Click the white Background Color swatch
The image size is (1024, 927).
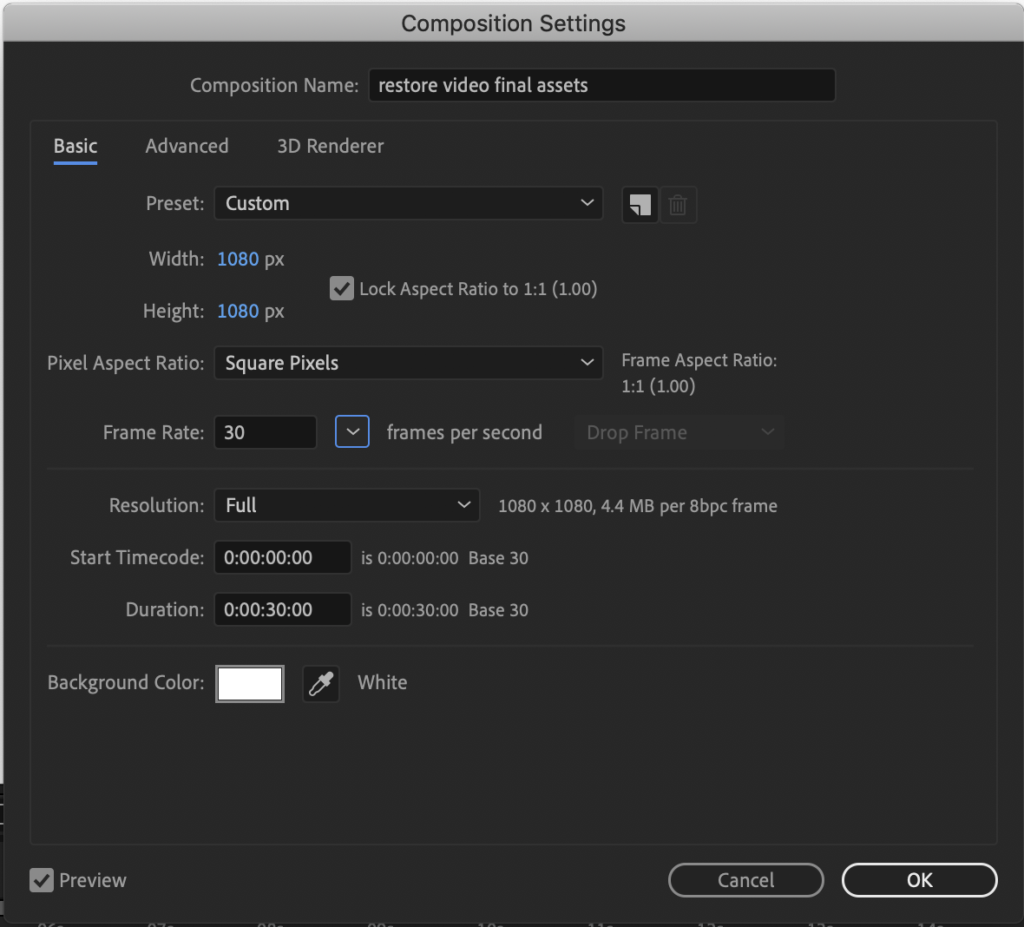249,684
